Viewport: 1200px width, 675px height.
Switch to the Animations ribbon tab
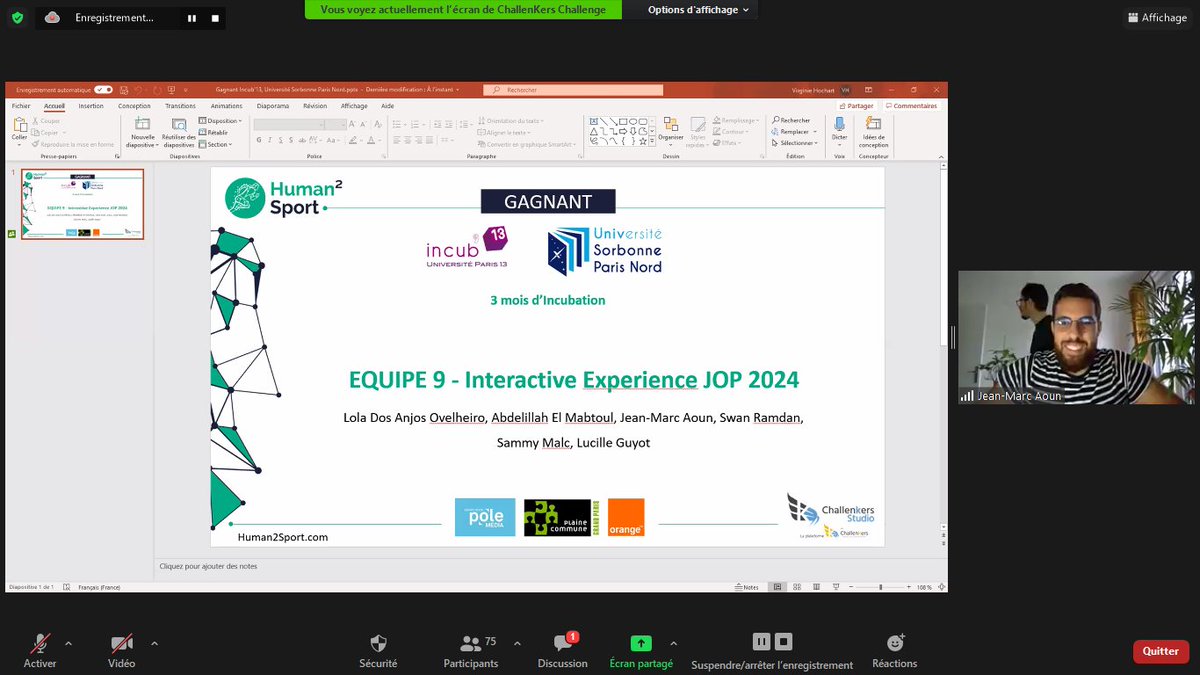227,106
